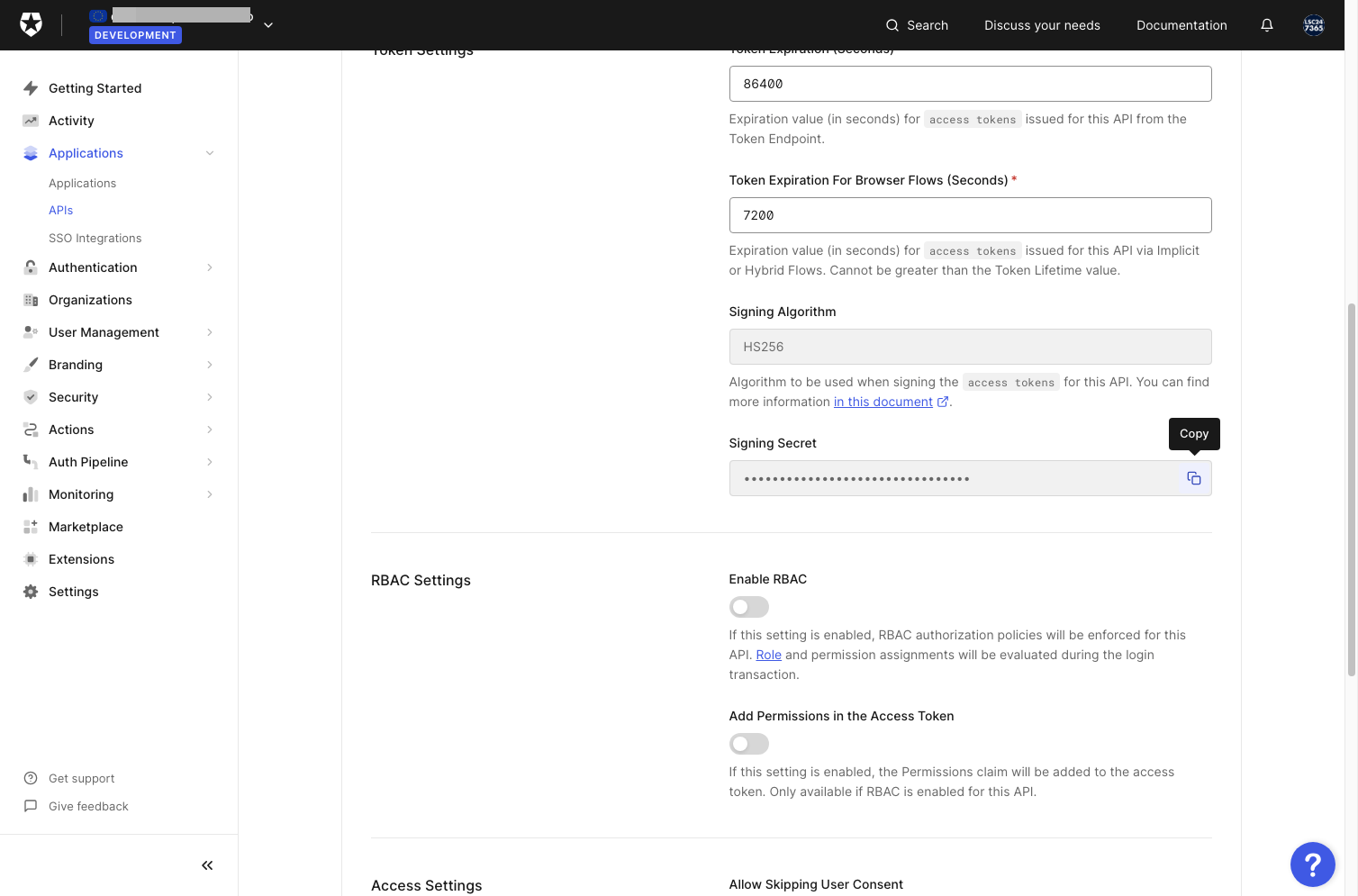Expand the Auth Pipeline chevron
The height and width of the screenshot is (896, 1358).
pyautogui.click(x=210, y=462)
